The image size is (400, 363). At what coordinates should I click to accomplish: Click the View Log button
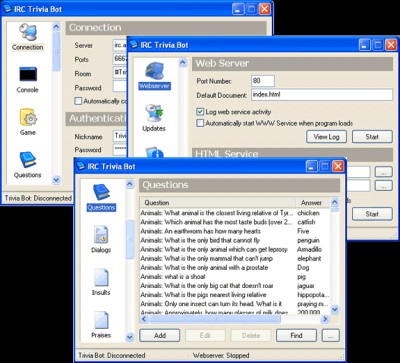coord(326,137)
